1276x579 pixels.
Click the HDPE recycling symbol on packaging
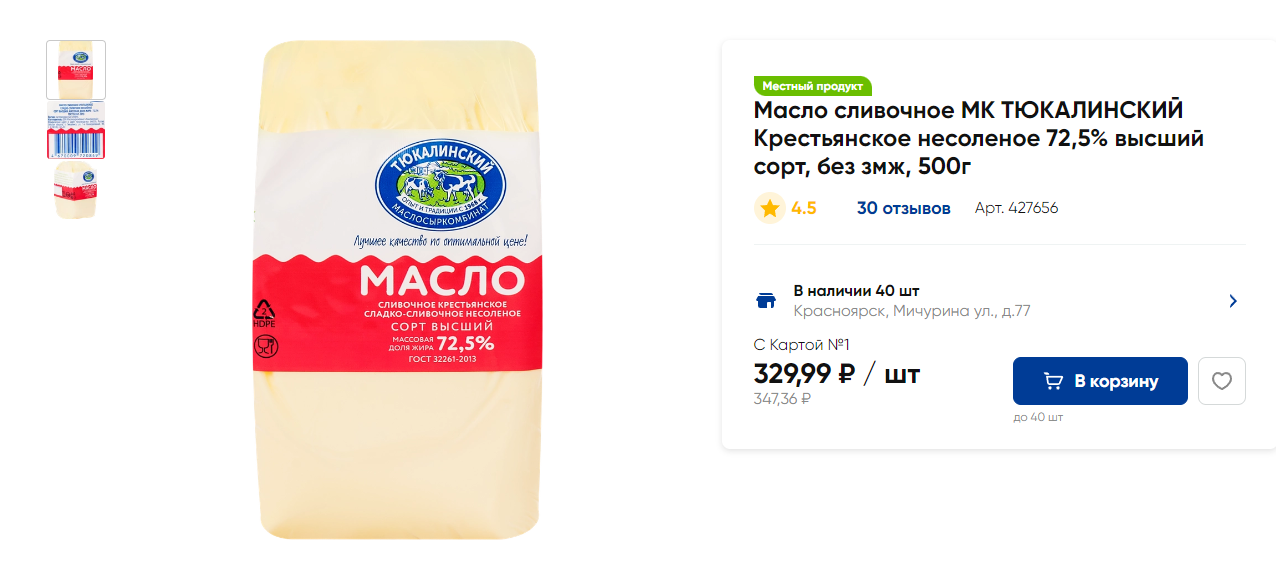pyautogui.click(x=265, y=314)
